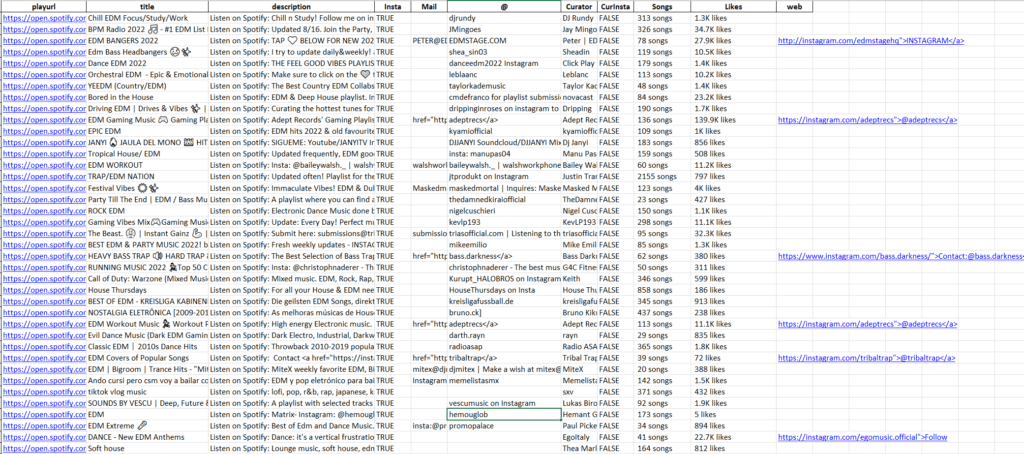
Task: Select the 'Songs' header cell
Action: [x=663, y=6]
